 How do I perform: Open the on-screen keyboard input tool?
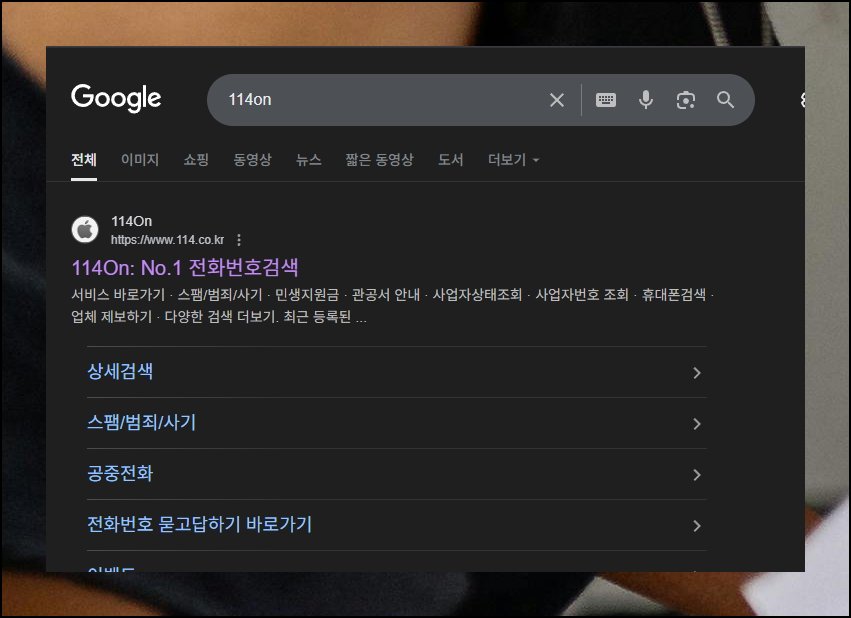[606, 100]
